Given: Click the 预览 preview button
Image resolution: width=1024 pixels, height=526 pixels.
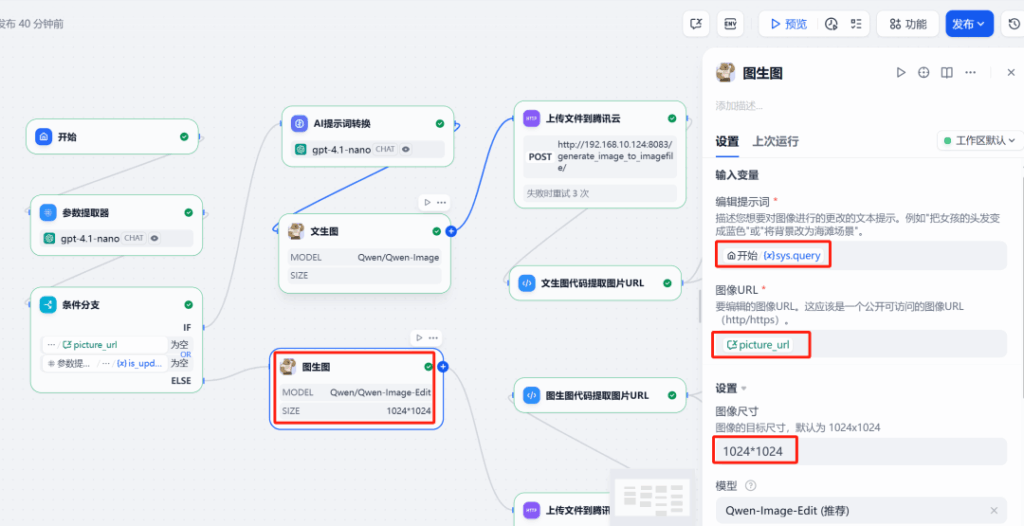Looking at the screenshot, I should coord(786,24).
